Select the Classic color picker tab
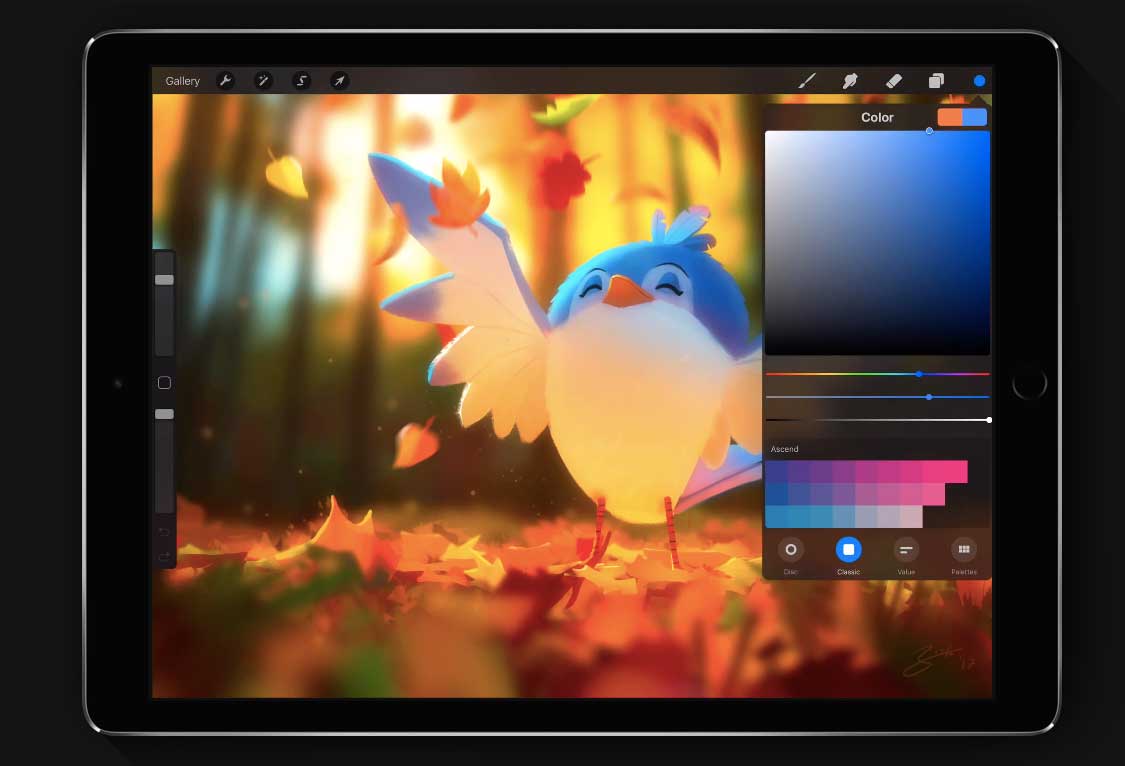Viewport: 1125px width, 766px height. [x=848, y=549]
